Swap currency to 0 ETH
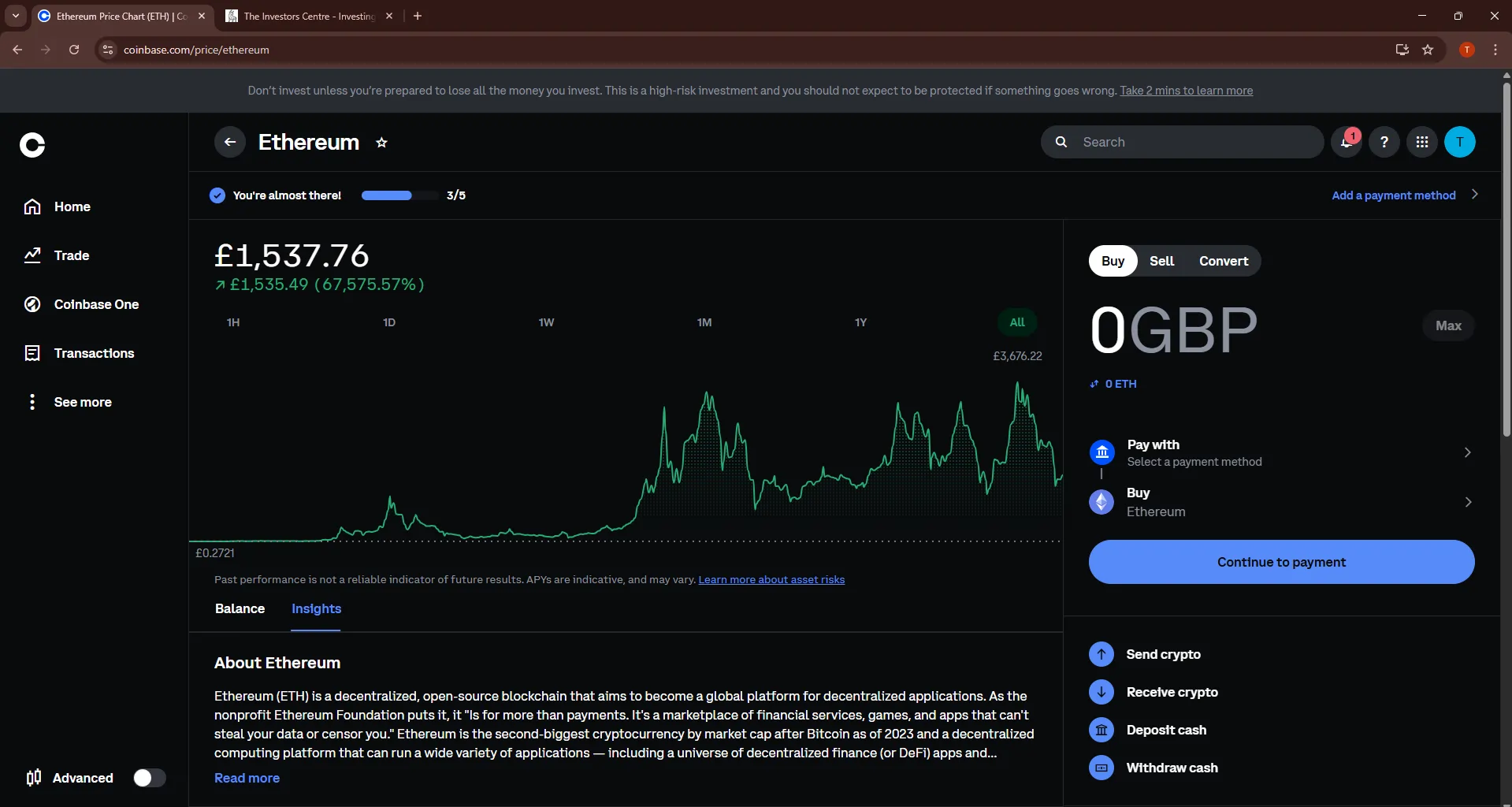 point(1113,384)
